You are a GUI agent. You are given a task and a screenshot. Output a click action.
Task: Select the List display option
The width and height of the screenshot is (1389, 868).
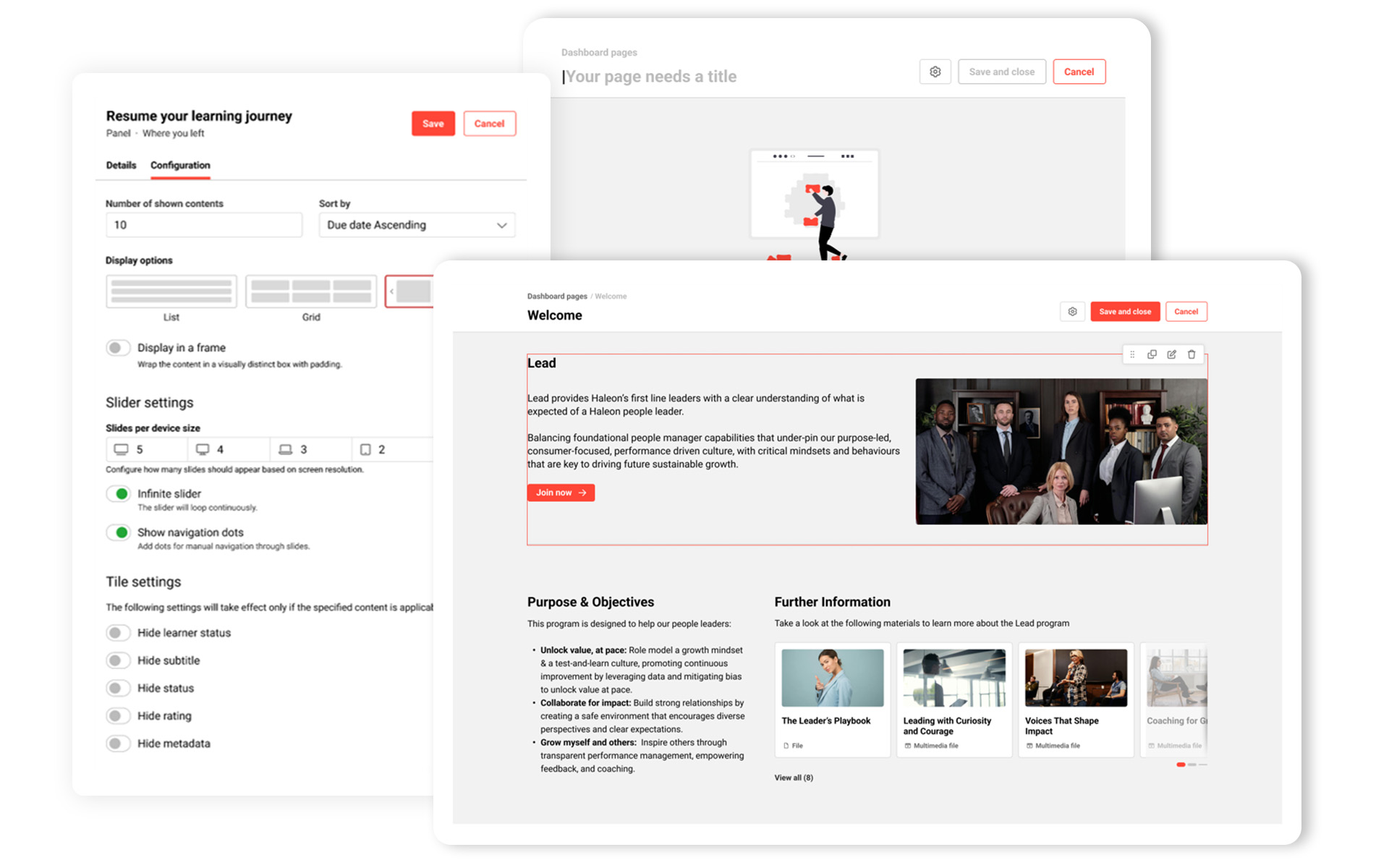pos(171,292)
